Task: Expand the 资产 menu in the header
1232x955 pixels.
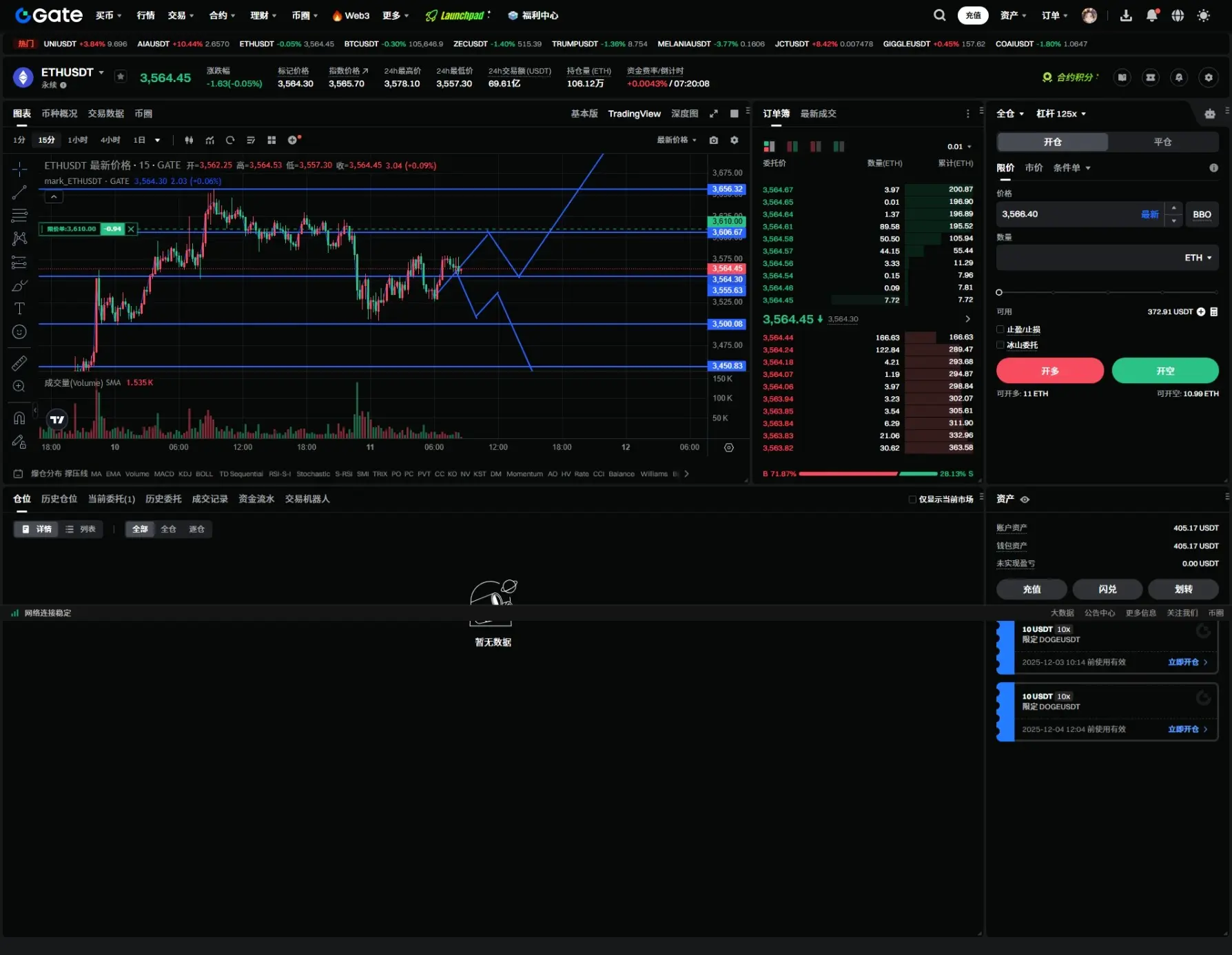Action: click(1013, 15)
